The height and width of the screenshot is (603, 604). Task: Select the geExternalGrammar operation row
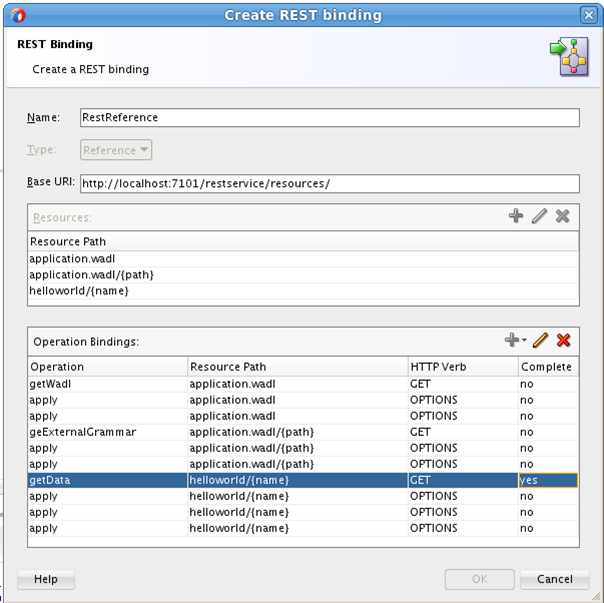coord(304,432)
